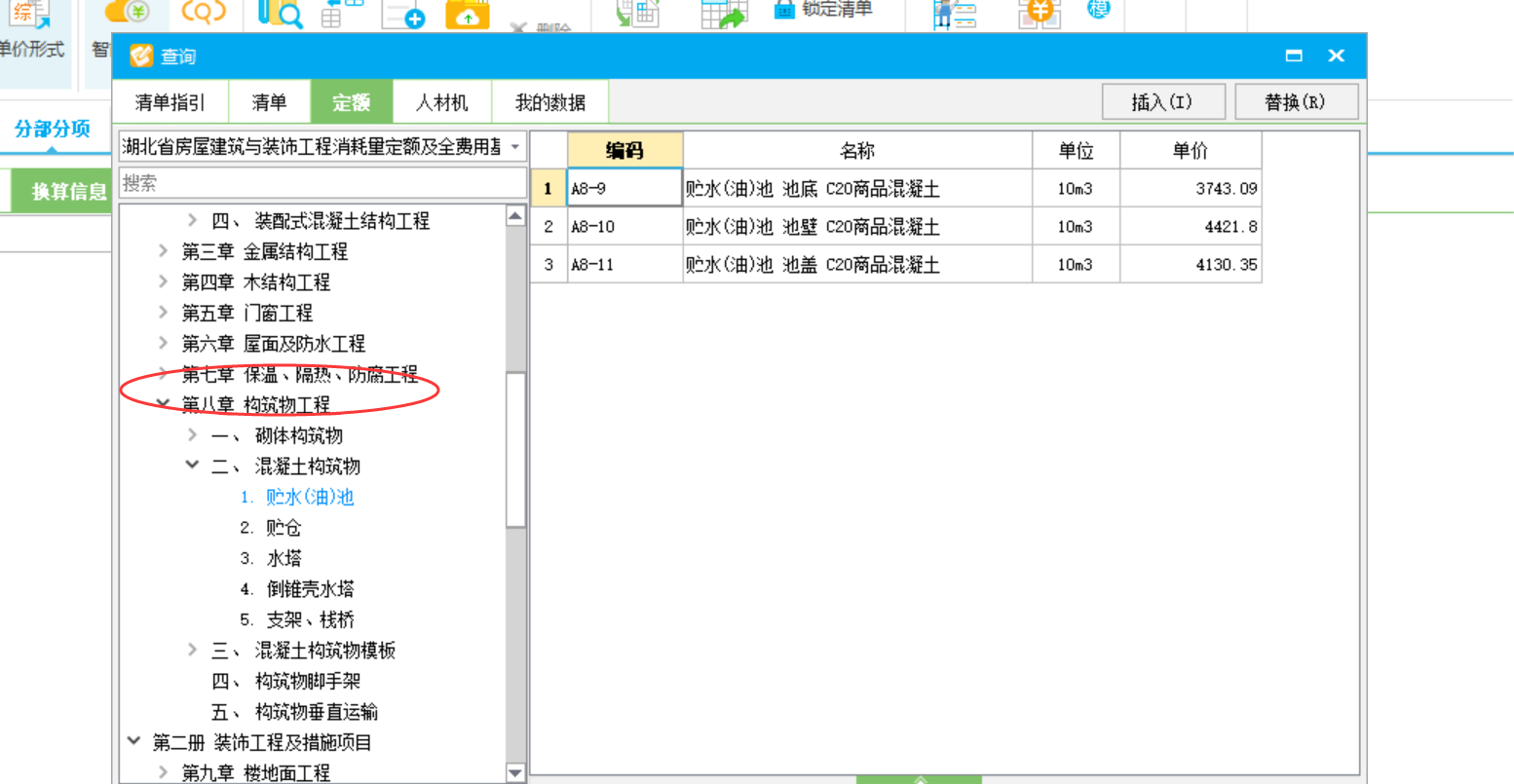This screenshot has width=1514, height=784.
Task: Collapse 二、混凝土构筑物 chevron
Action: pyautogui.click(x=192, y=466)
